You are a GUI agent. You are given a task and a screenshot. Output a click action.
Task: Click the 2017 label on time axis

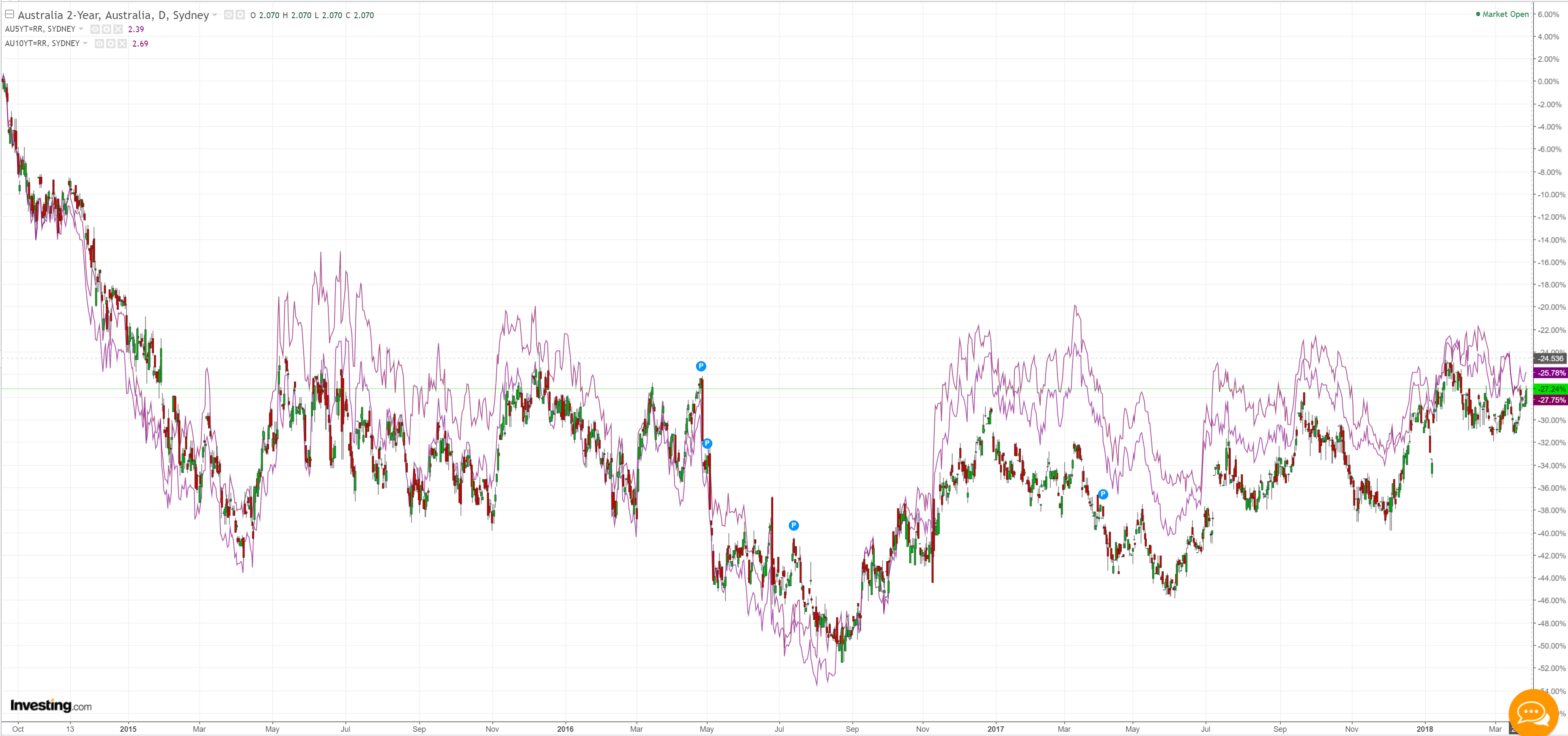pos(995,729)
